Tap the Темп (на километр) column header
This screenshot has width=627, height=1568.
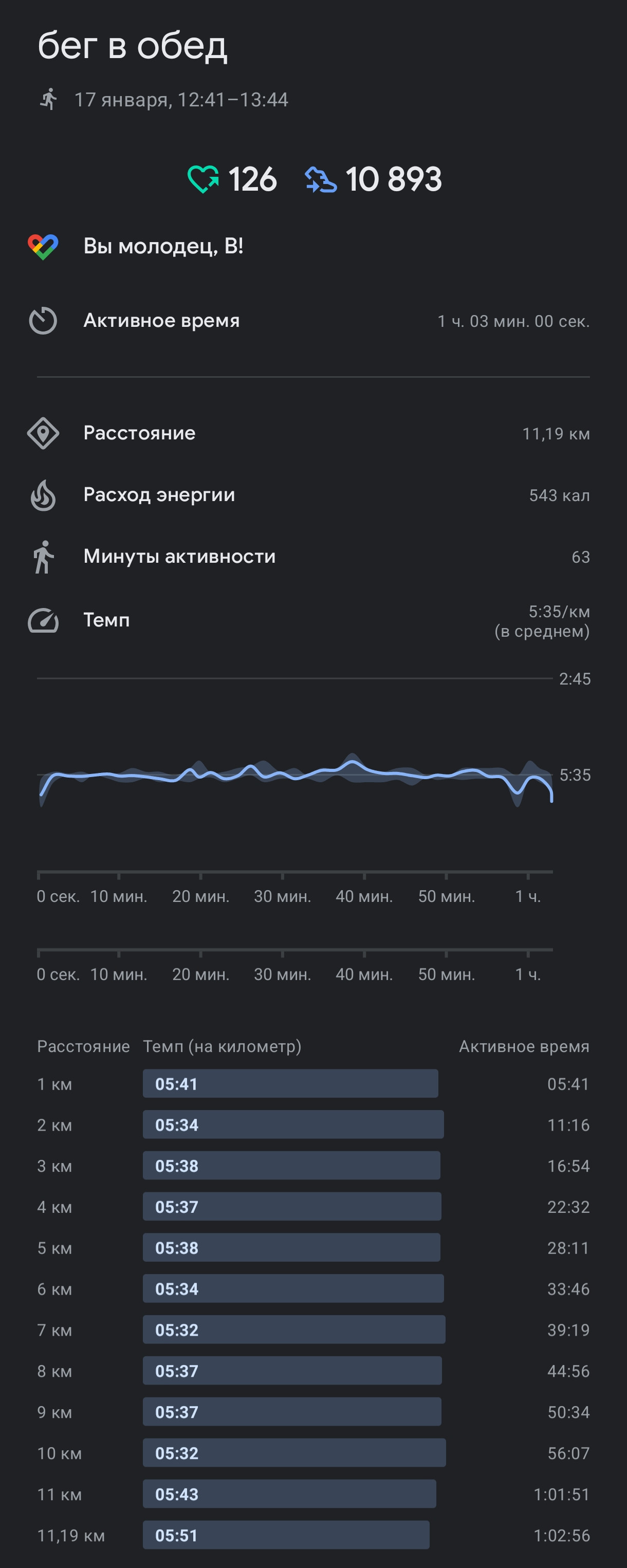coord(222,1046)
